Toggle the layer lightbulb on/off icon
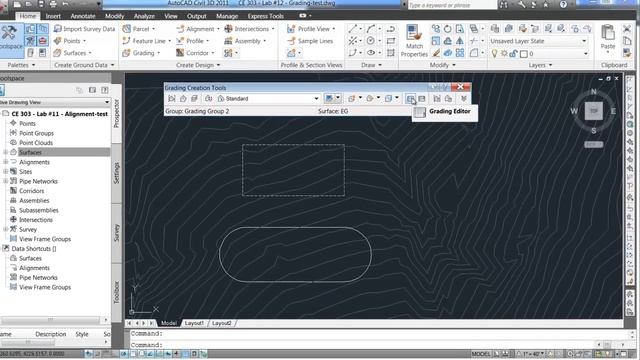 (494, 53)
